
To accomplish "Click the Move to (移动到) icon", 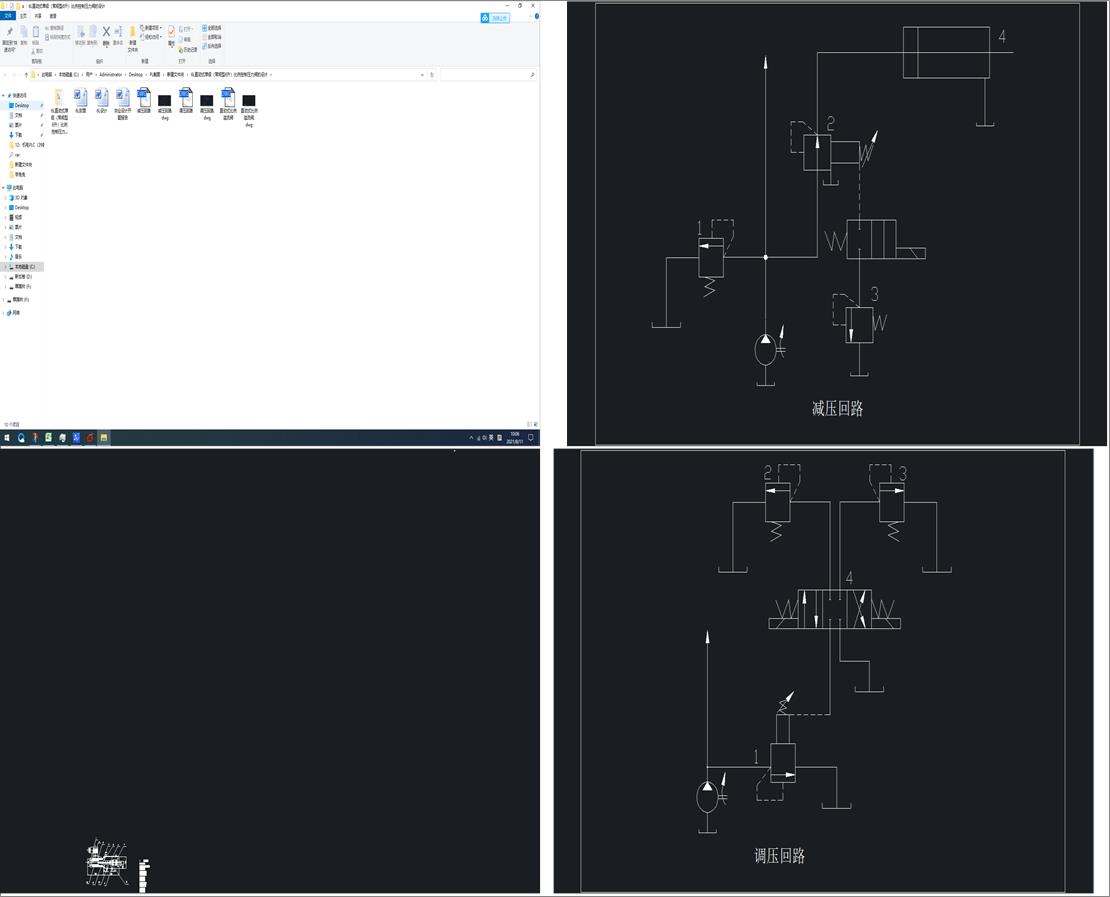I will tap(81, 35).
